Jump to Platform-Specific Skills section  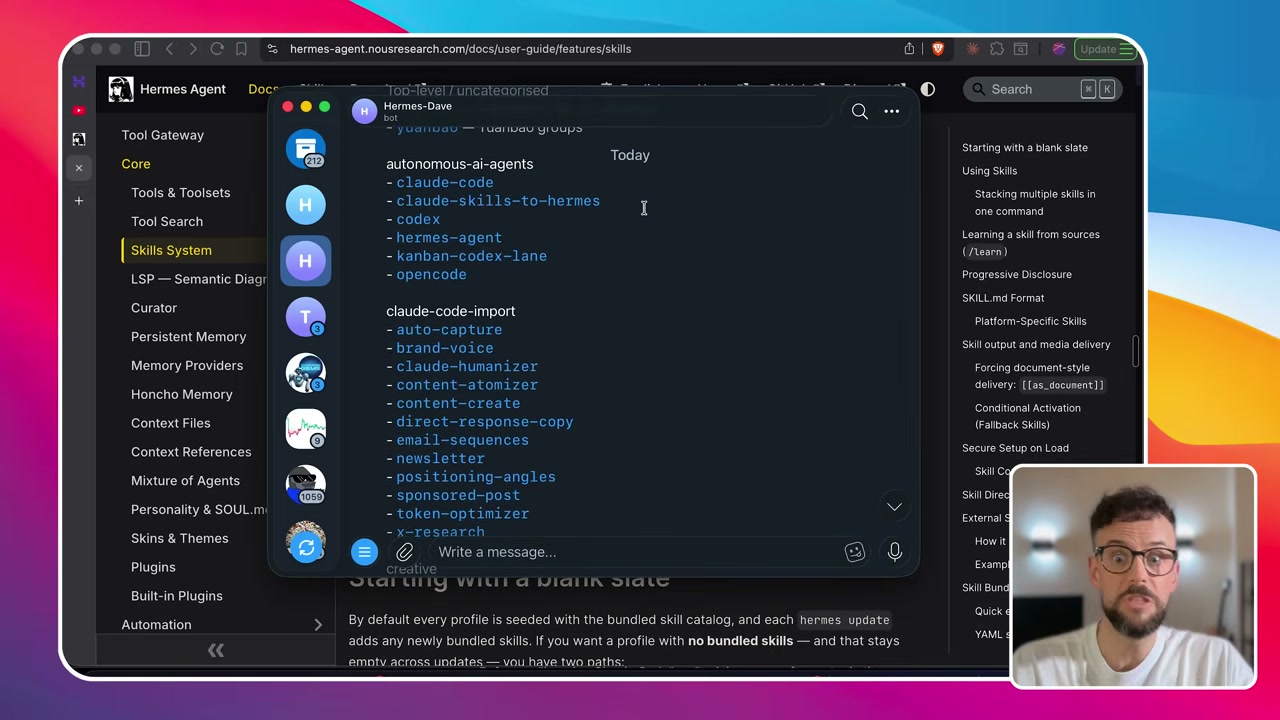(x=1030, y=321)
